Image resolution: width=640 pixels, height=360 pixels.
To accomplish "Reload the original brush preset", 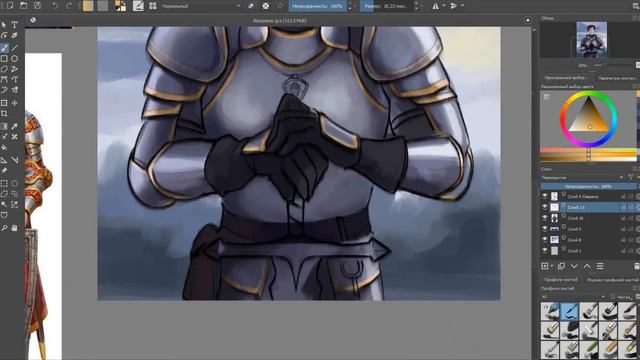I will tap(280, 6).
